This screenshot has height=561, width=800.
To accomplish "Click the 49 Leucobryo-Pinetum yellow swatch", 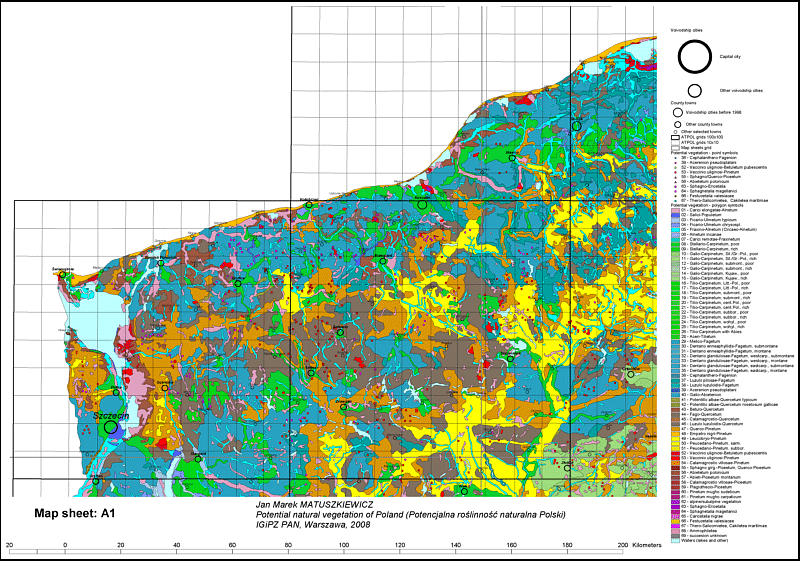I will (x=676, y=438).
